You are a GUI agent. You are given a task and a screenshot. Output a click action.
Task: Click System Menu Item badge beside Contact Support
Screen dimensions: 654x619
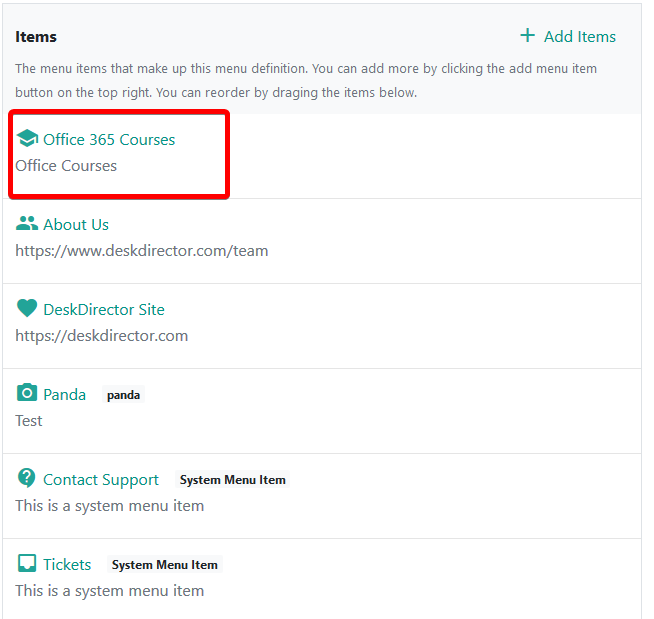click(x=233, y=480)
